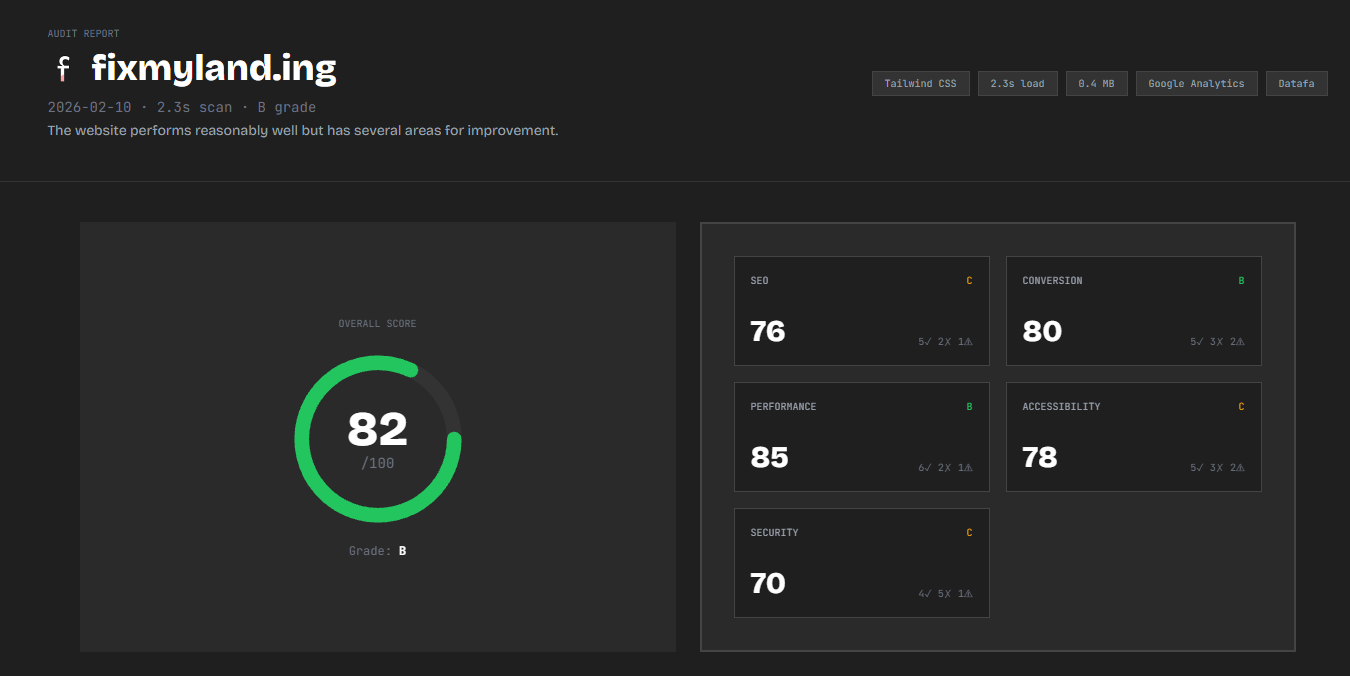Click the 2.3s load badge
Image resolution: width=1350 pixels, height=676 pixels.
pyautogui.click(x=1017, y=84)
